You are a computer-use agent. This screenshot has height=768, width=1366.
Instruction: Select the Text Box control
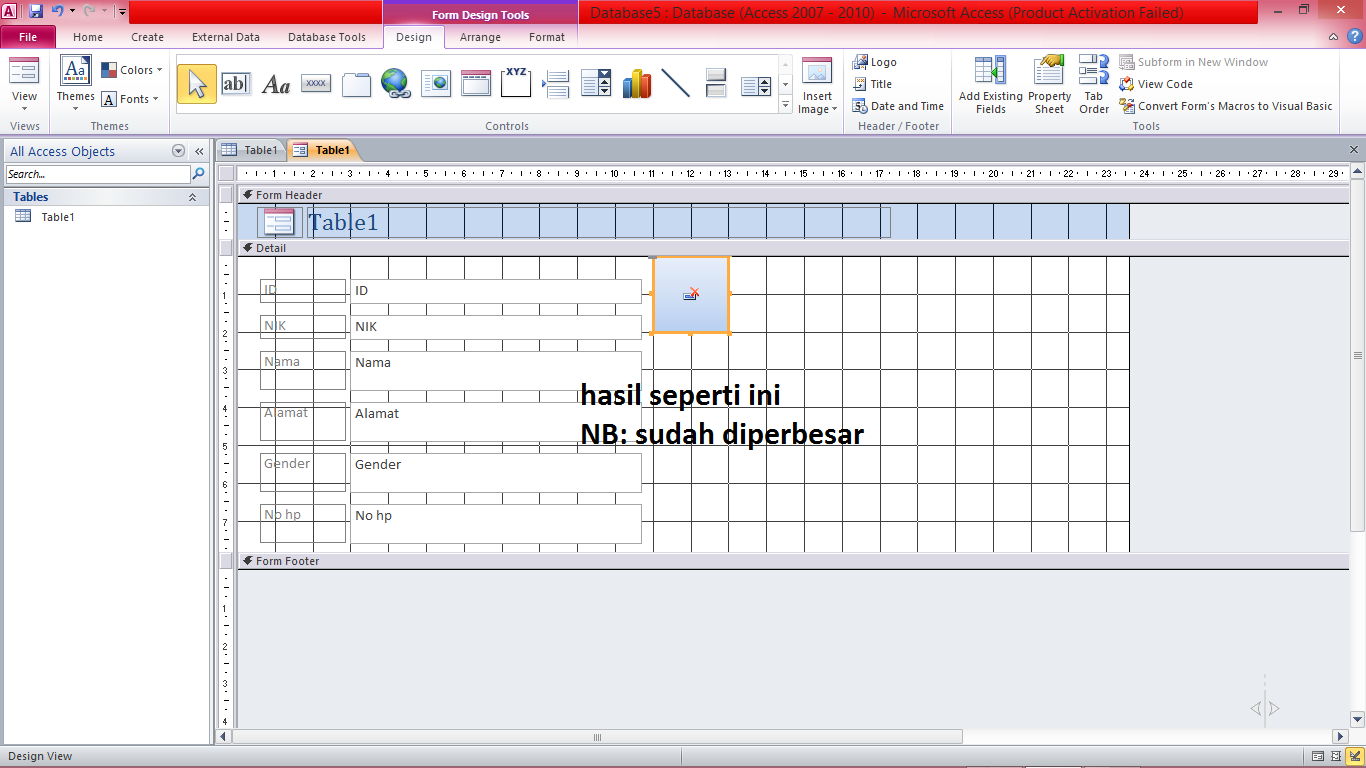click(x=237, y=84)
